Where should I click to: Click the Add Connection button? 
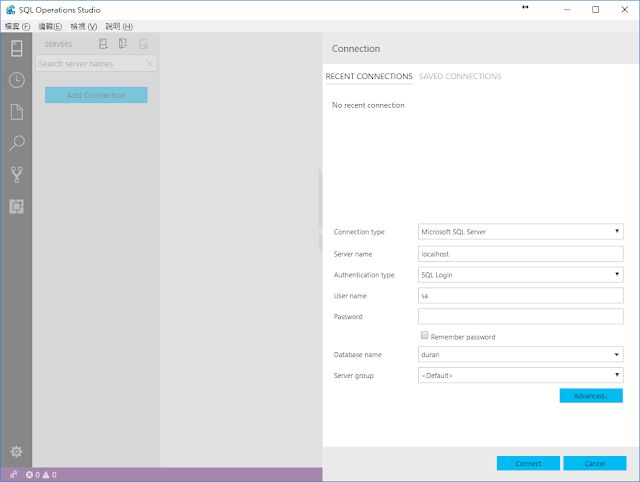96,95
